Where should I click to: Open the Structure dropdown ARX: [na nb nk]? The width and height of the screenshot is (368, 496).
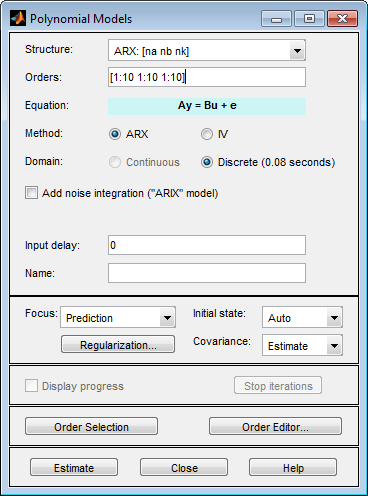click(207, 50)
